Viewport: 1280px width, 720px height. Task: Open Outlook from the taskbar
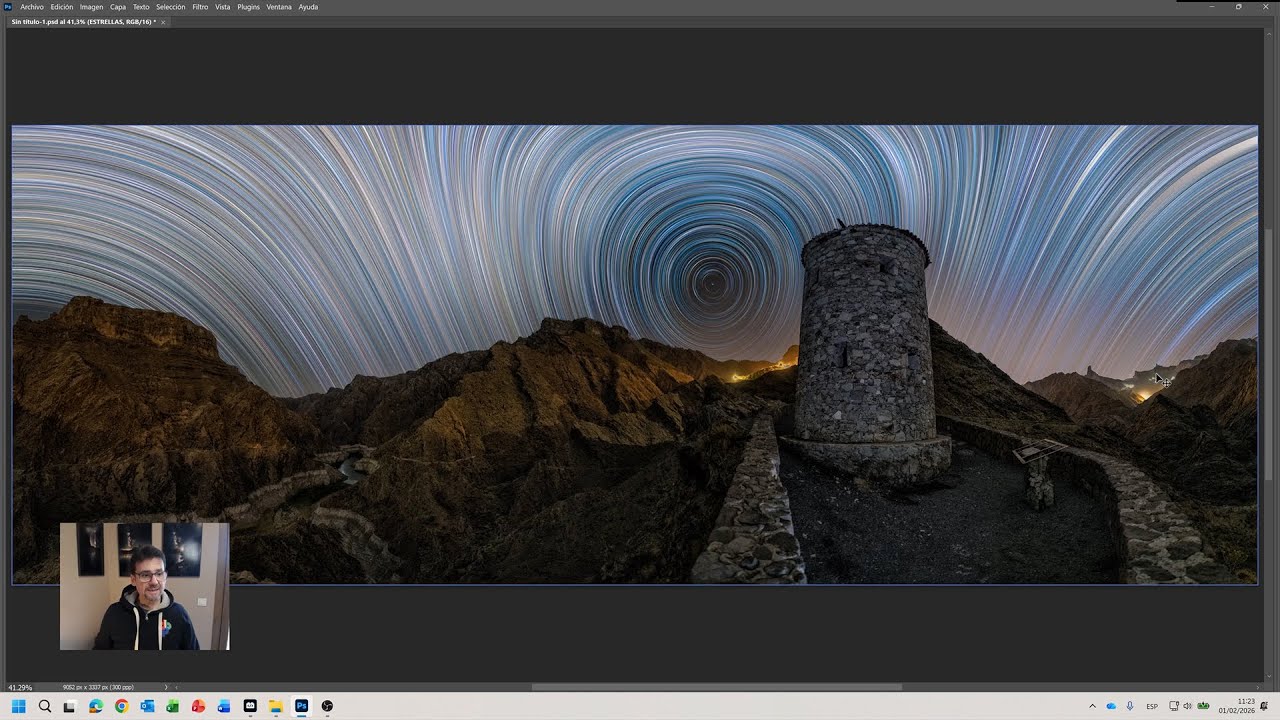coord(147,706)
